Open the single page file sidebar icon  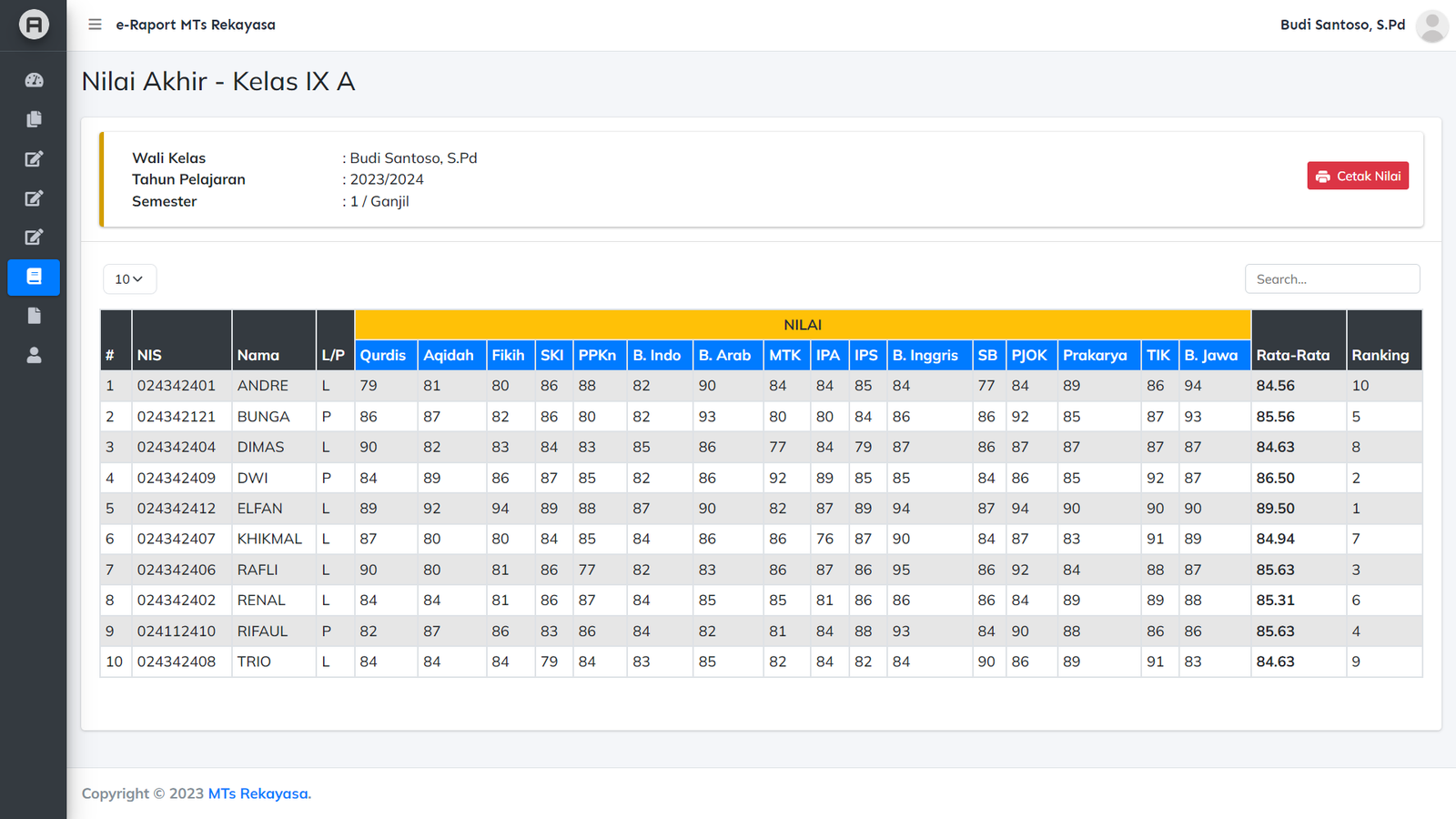click(34, 316)
